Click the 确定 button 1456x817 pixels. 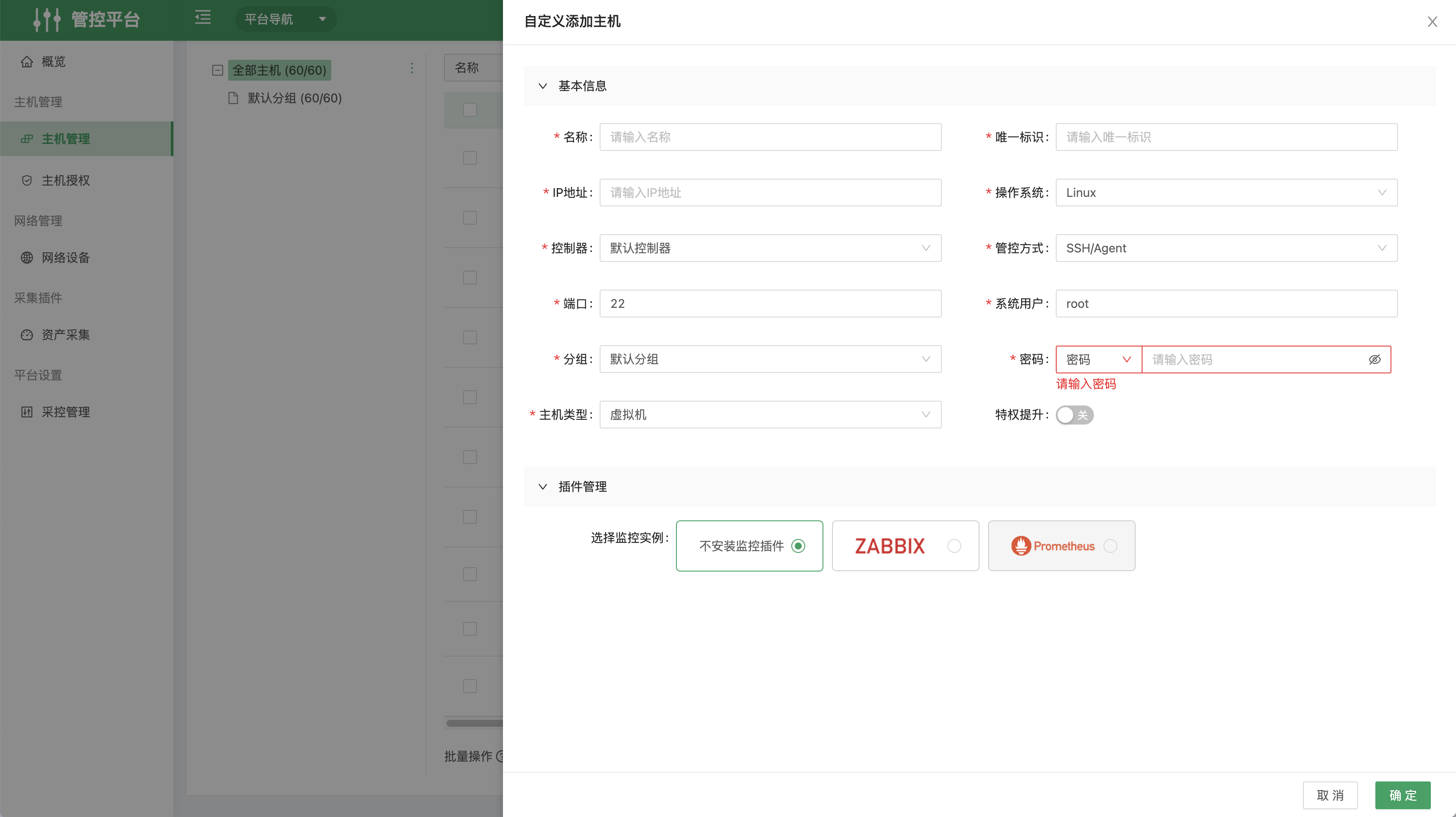click(x=1403, y=795)
